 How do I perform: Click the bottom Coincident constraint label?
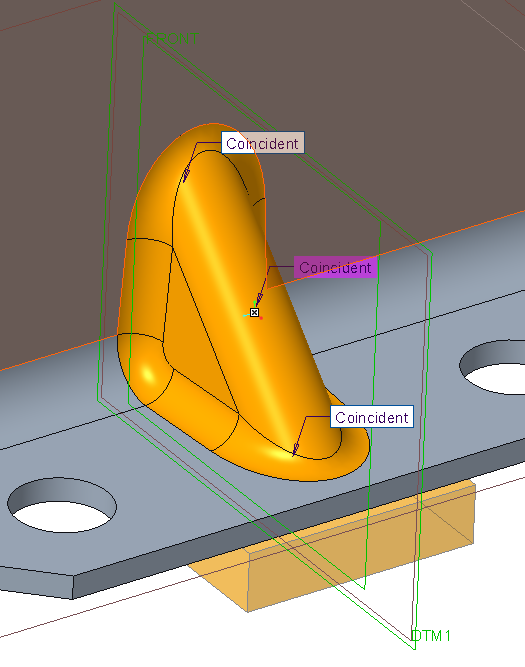point(372,416)
